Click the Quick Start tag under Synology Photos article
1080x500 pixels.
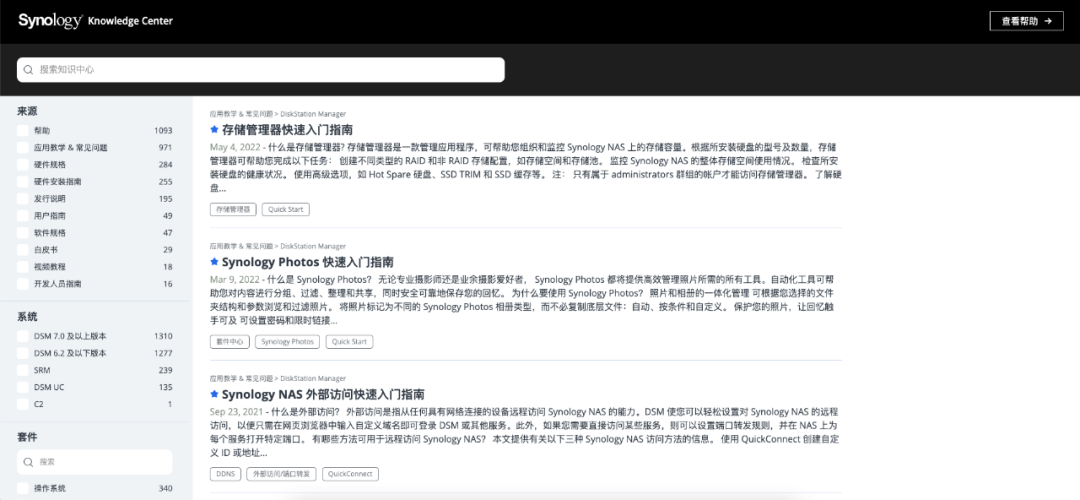click(349, 342)
